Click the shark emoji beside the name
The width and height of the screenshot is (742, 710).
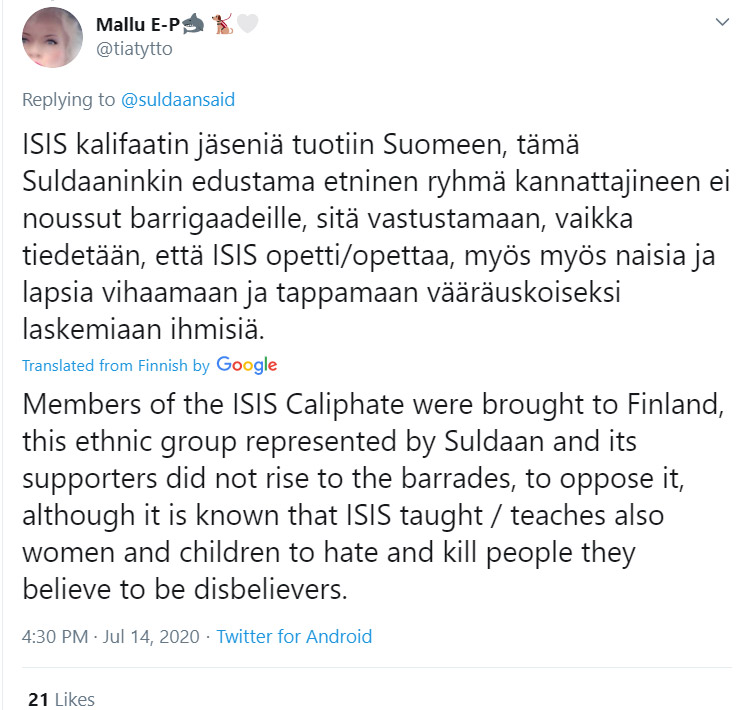coord(193,24)
